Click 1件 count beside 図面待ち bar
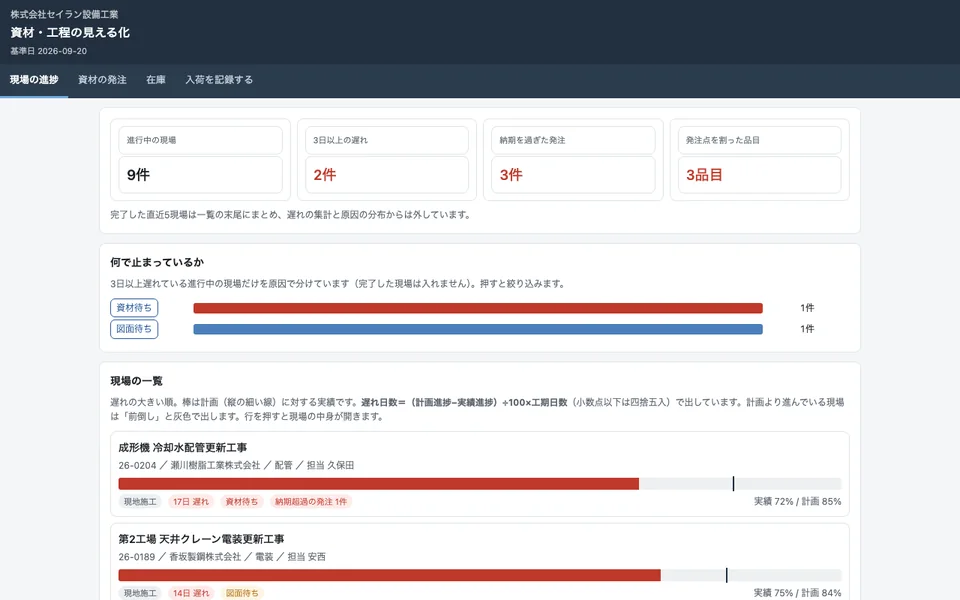Viewport: 960px width, 600px height. pos(807,329)
